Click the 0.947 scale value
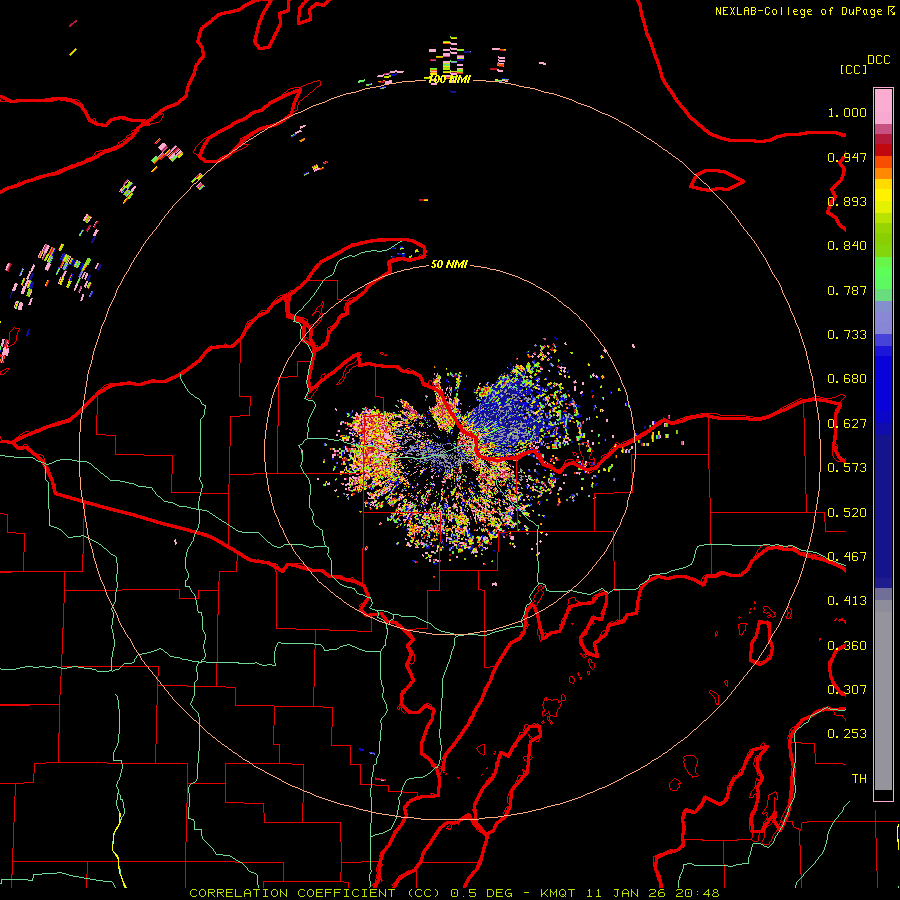 tap(847, 157)
